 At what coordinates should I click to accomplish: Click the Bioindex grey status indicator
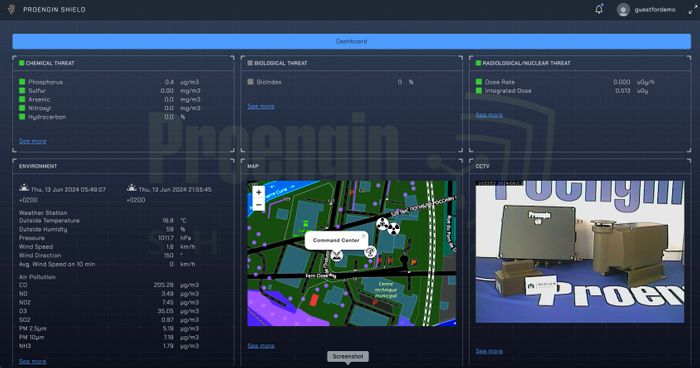coord(250,82)
